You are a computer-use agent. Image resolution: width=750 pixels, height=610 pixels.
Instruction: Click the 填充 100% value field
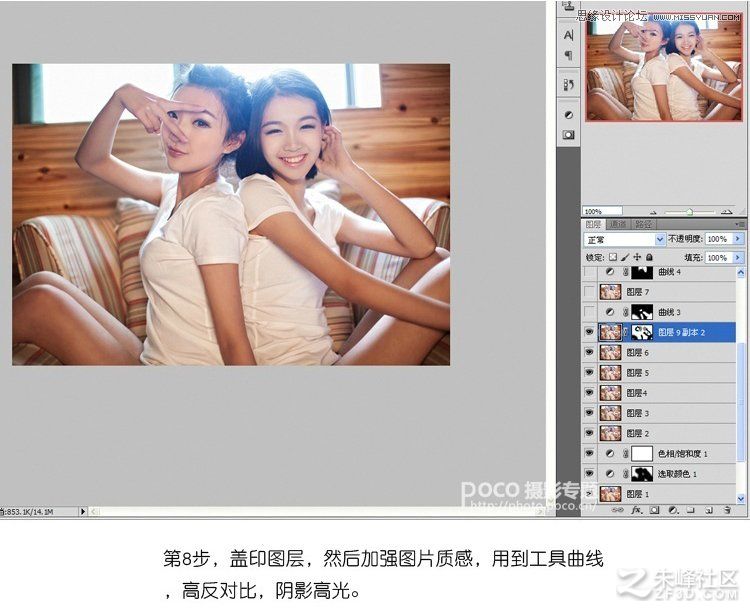click(718, 257)
